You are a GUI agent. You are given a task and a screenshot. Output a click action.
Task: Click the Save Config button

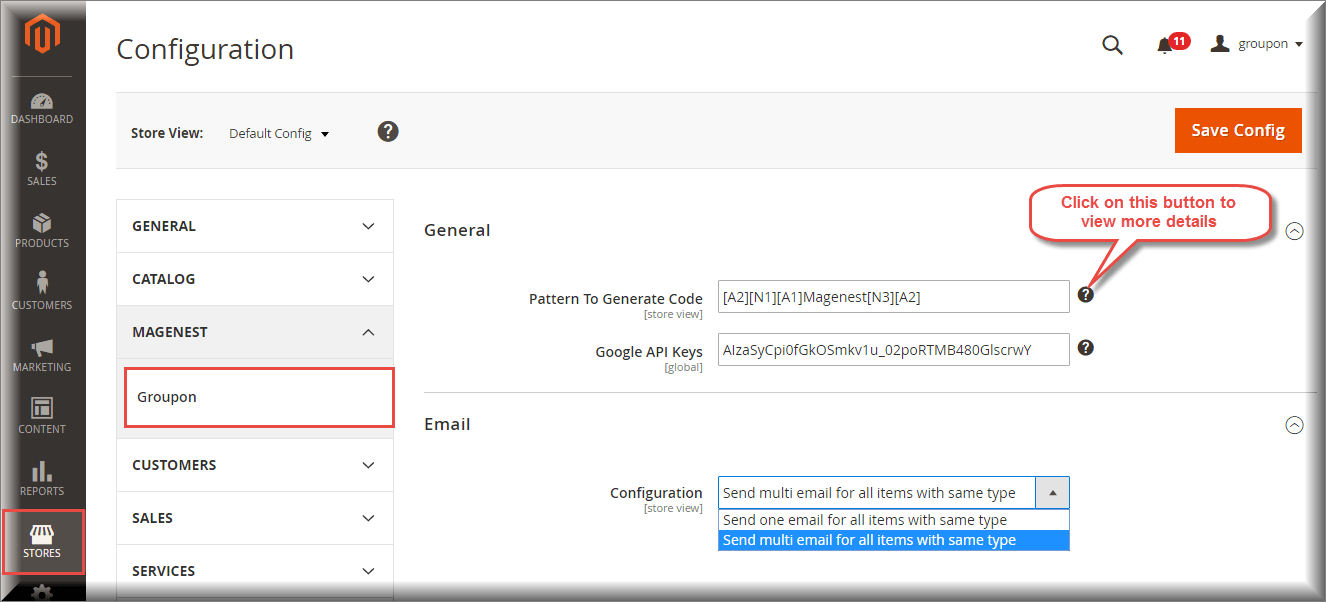point(1238,130)
